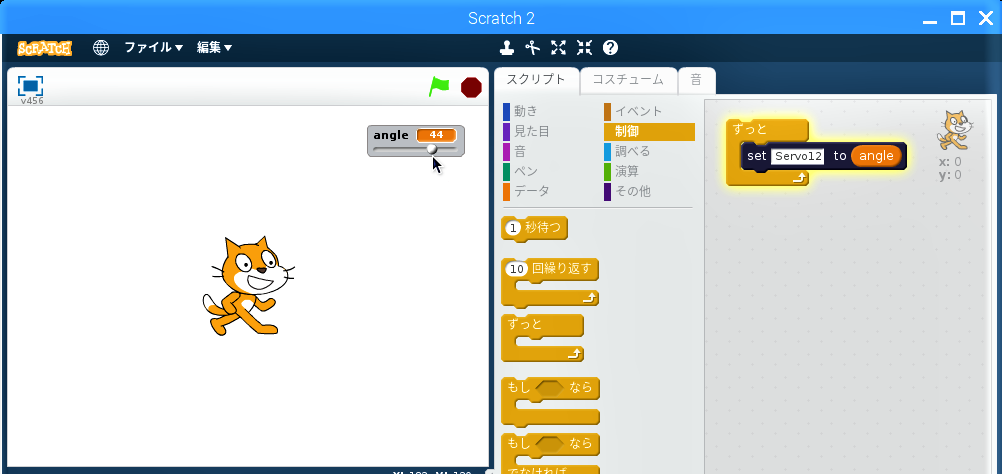The image size is (1002, 474).
Task: Click the block help question icon
Action: point(610,47)
